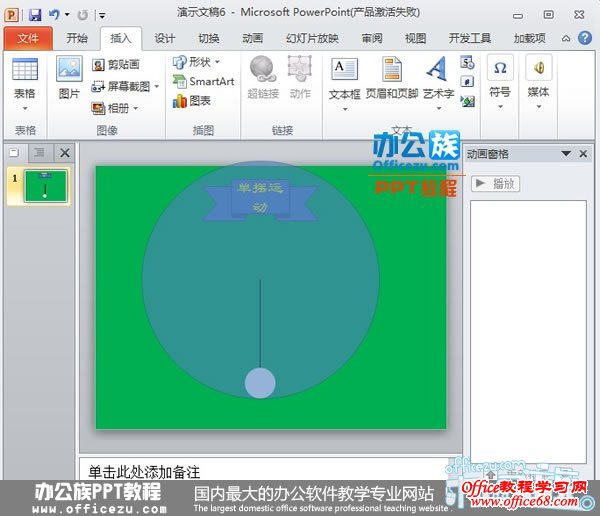Screen dimensions: 600x516
Task: Switch to the 动画 ribbon tab
Action: [x=253, y=38]
